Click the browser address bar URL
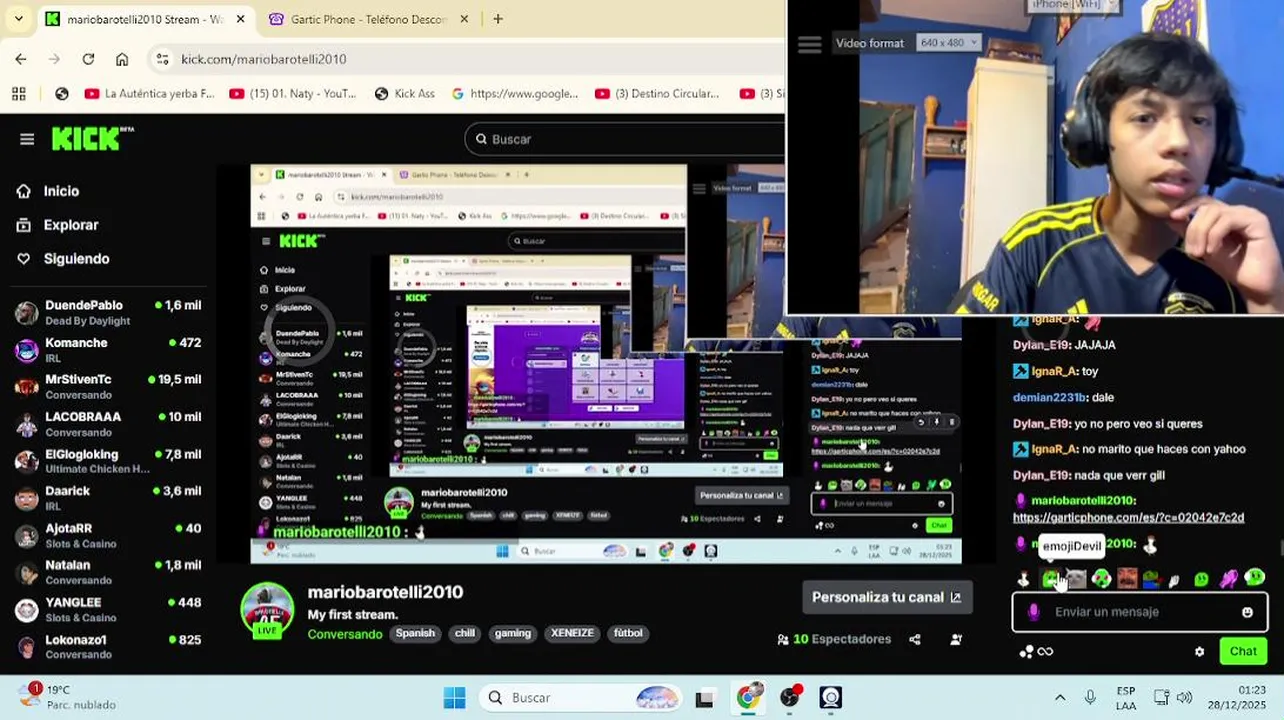1284x720 pixels. pyautogui.click(x=264, y=59)
